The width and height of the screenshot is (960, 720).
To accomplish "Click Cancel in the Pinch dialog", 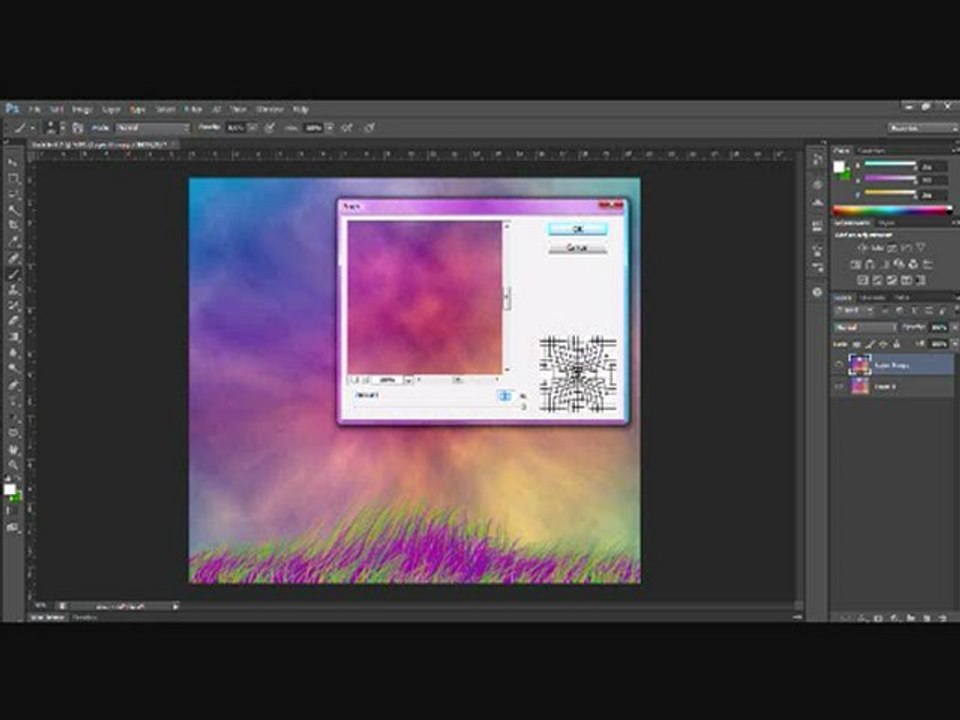I will (577, 248).
